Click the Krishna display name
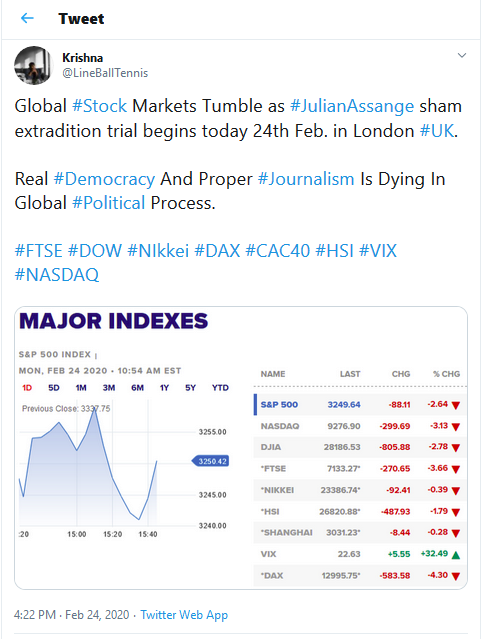Image resolution: width=484 pixels, height=639 pixels. (x=83, y=58)
